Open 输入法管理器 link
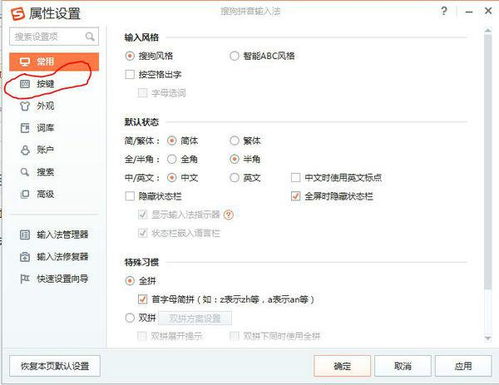The image size is (499, 385). [x=62, y=235]
